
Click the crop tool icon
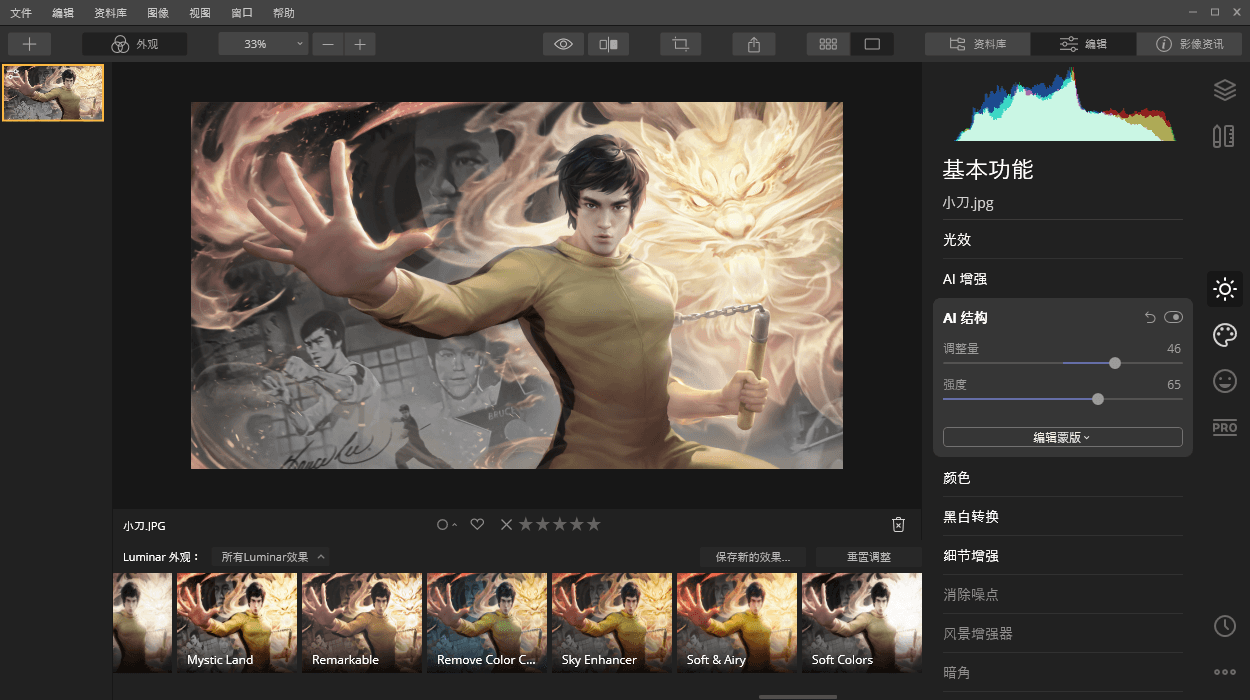point(680,44)
